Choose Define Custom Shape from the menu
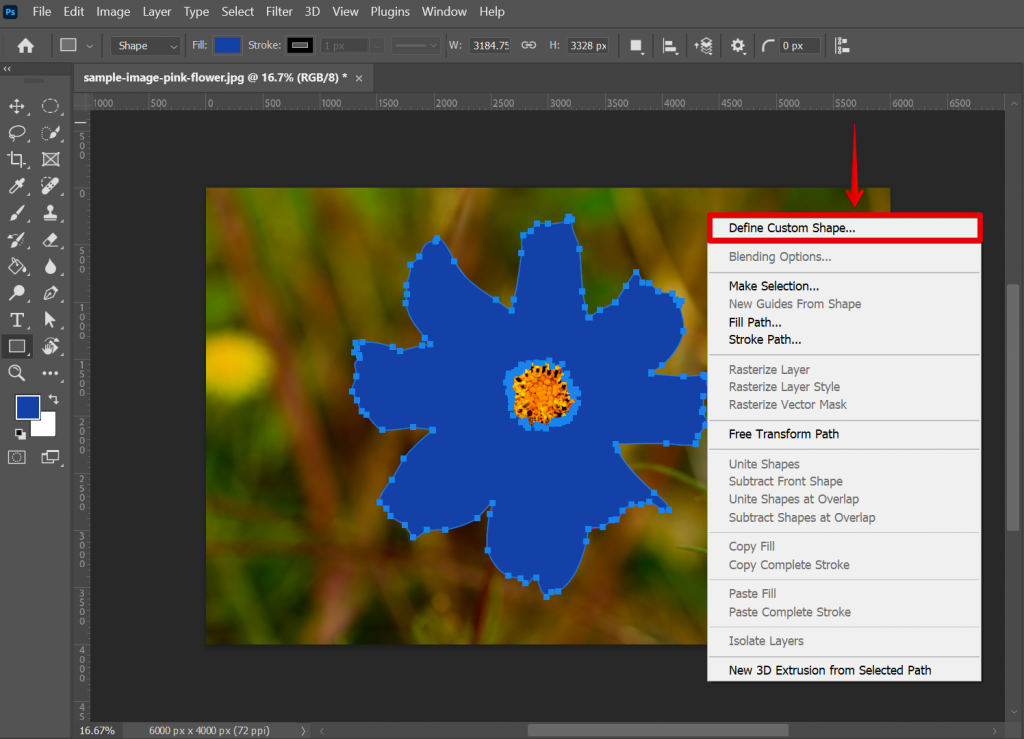 (x=790, y=227)
